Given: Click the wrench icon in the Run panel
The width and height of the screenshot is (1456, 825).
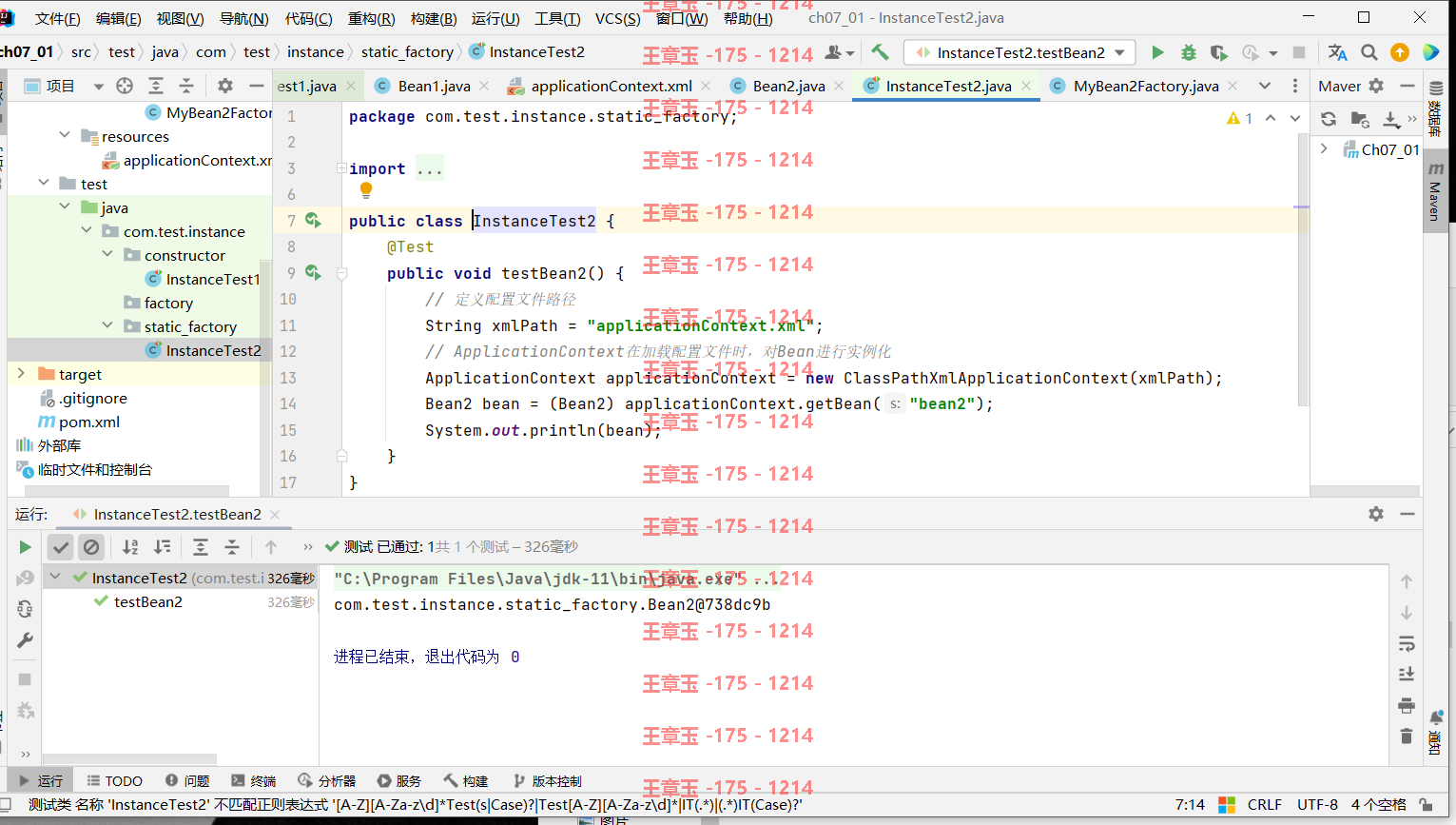Looking at the screenshot, I should click(25, 640).
